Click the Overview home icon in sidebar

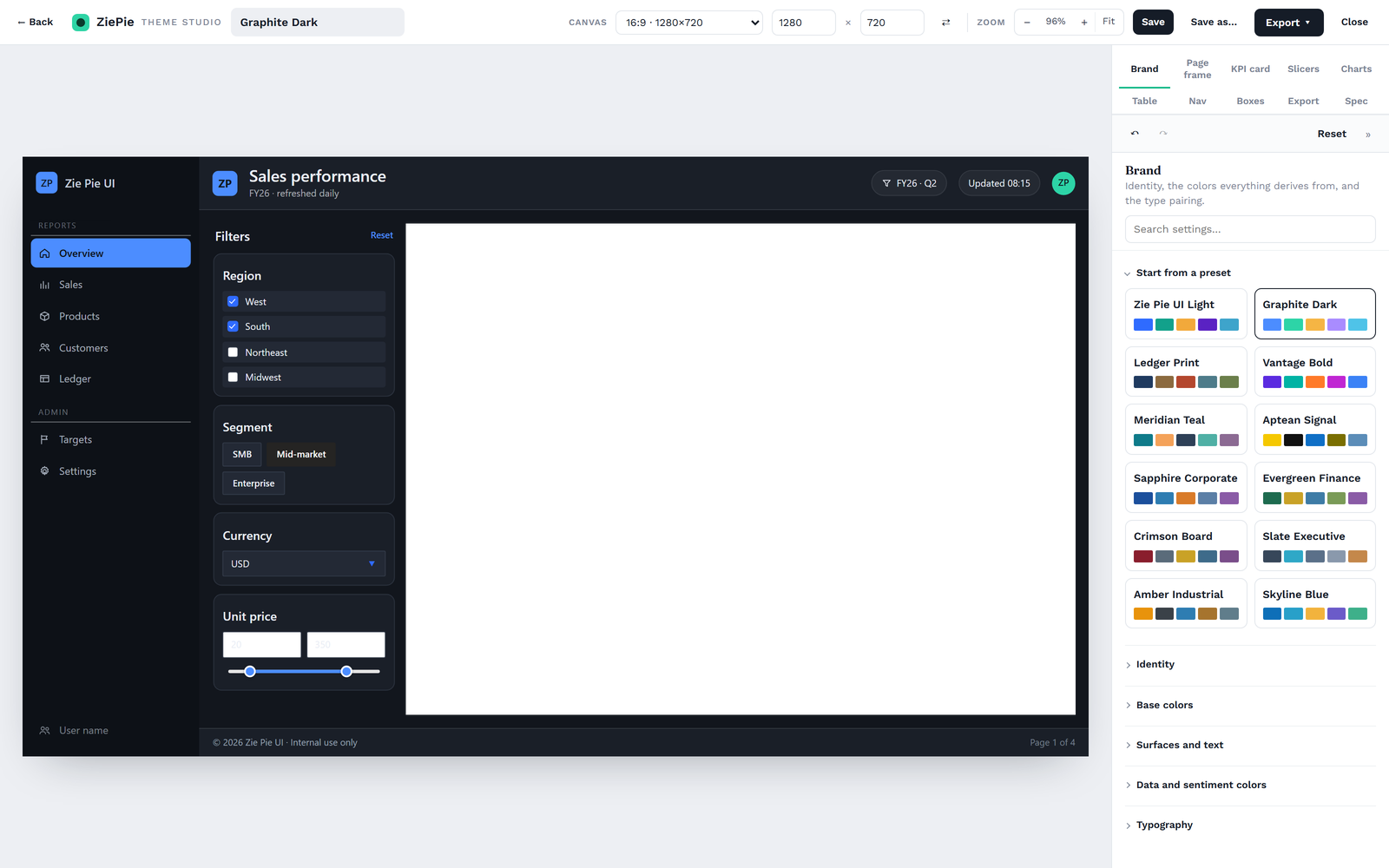point(45,253)
